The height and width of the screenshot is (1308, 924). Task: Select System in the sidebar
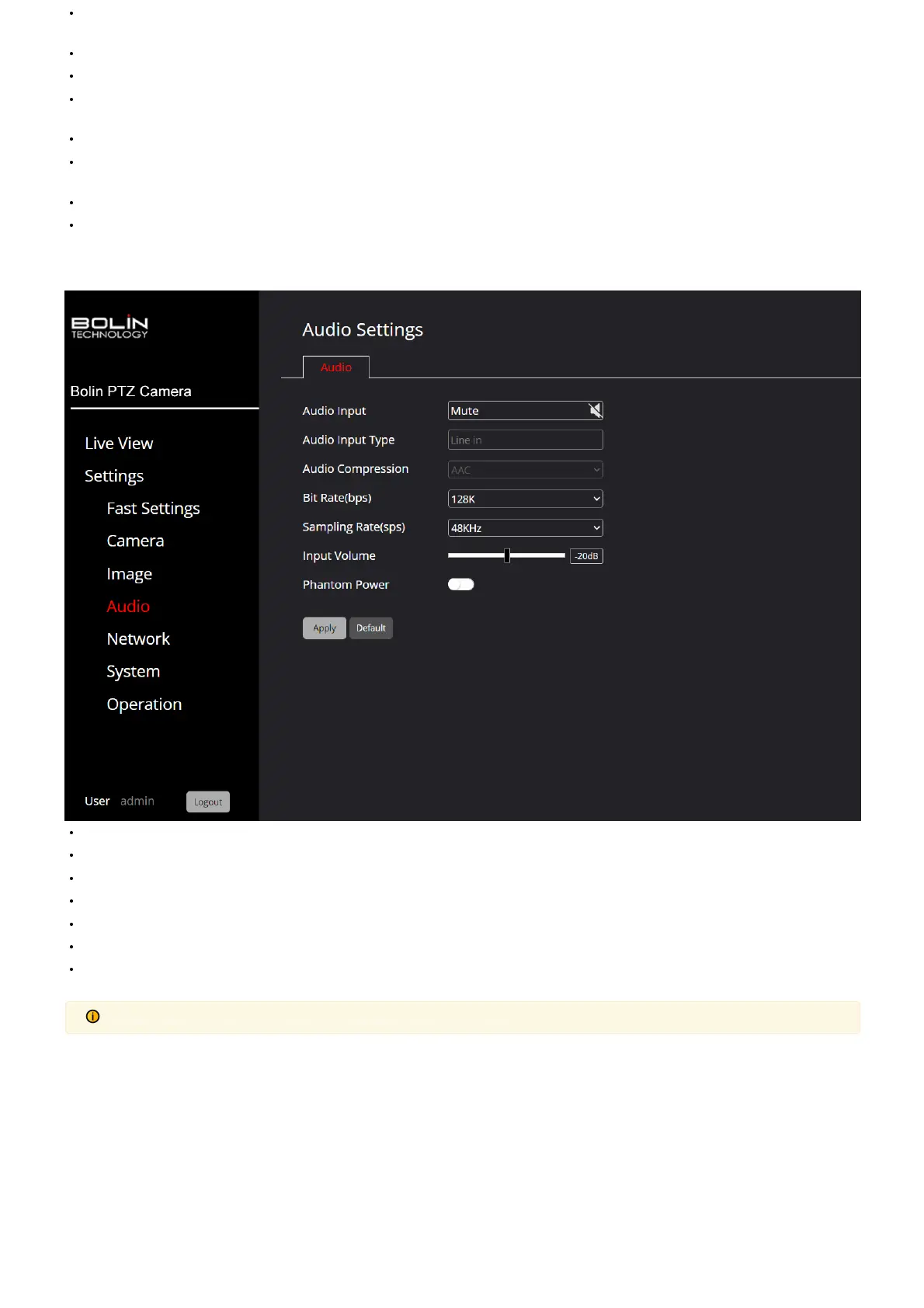click(x=133, y=672)
